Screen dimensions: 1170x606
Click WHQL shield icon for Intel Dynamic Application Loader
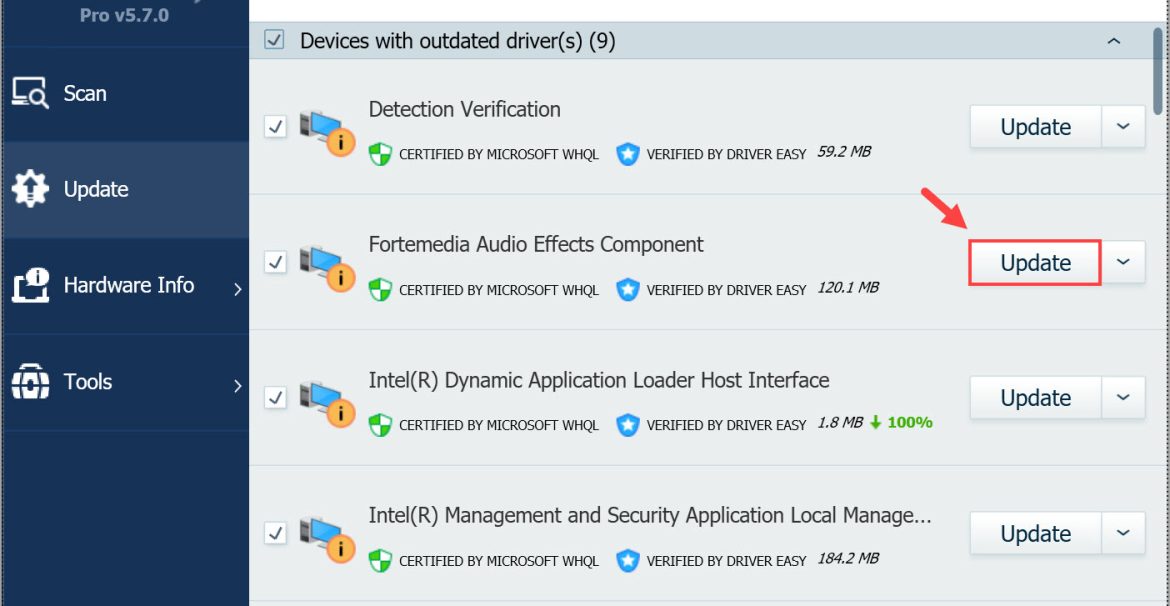(381, 425)
